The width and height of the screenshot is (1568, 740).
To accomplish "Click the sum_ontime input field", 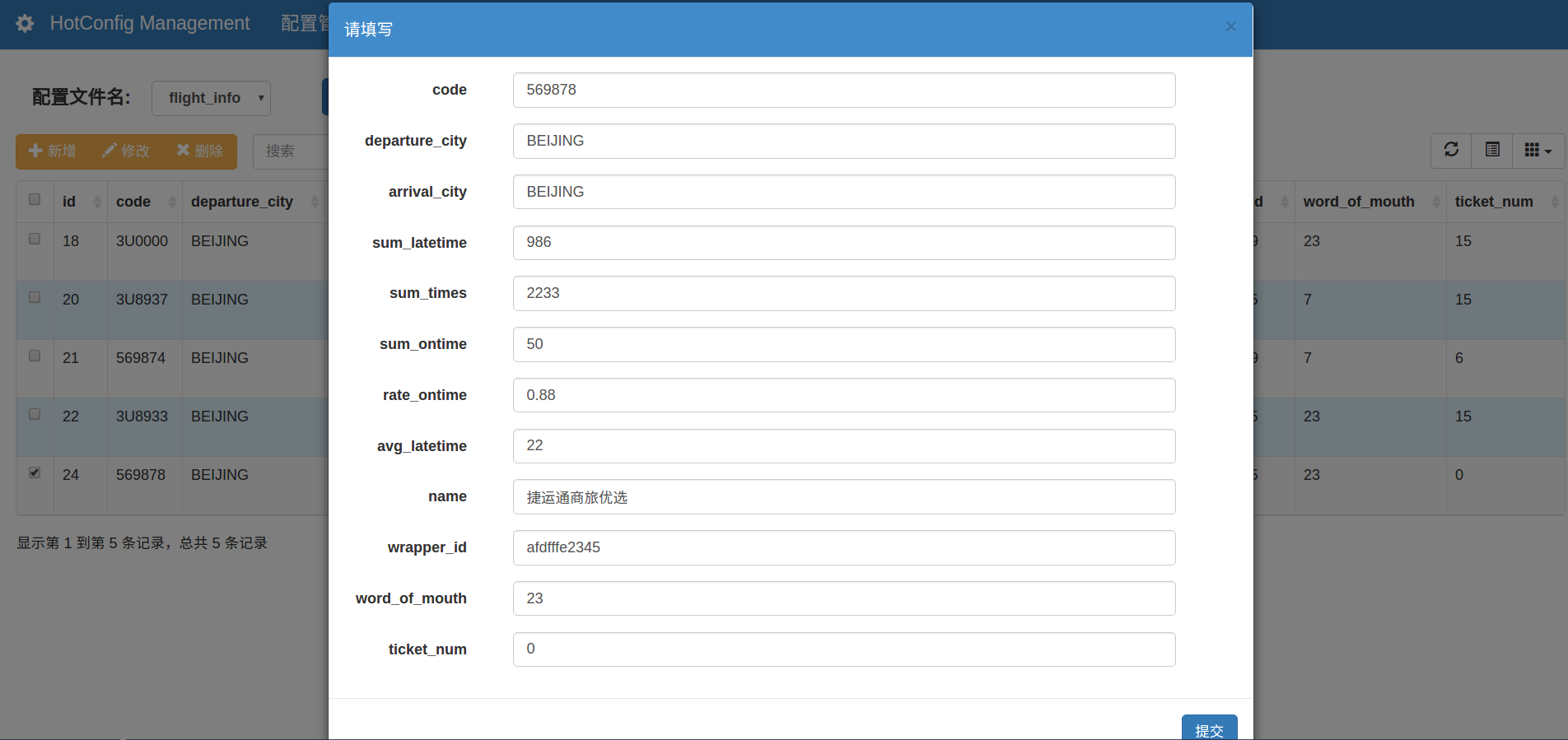I will (844, 344).
